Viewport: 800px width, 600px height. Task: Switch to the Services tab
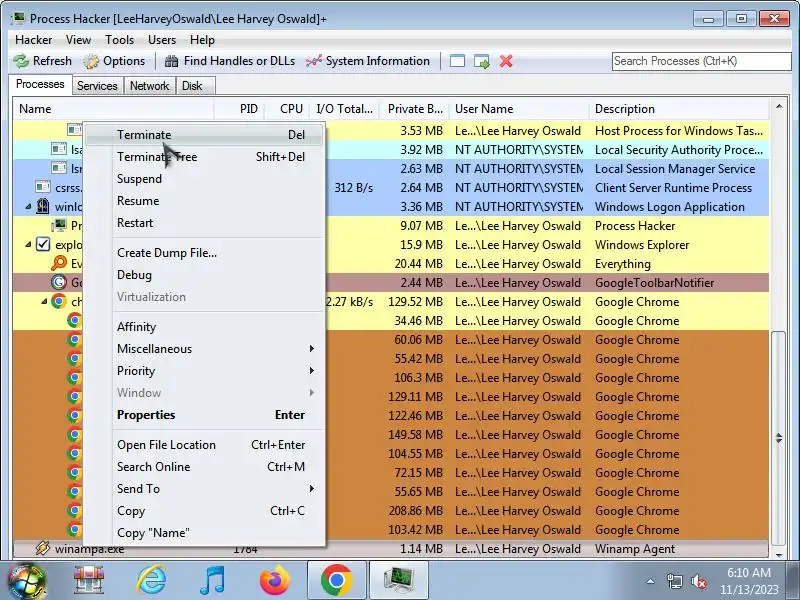(97, 86)
